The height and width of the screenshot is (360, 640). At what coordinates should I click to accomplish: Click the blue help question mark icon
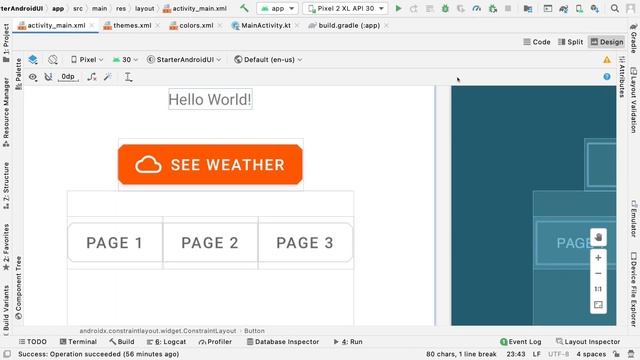tap(607, 77)
